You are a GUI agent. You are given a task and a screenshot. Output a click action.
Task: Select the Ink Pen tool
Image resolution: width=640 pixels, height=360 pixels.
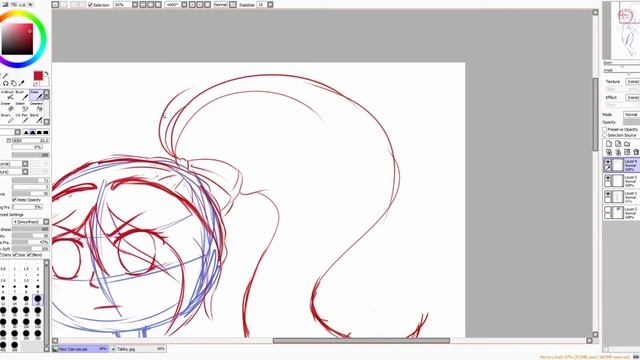22,118
